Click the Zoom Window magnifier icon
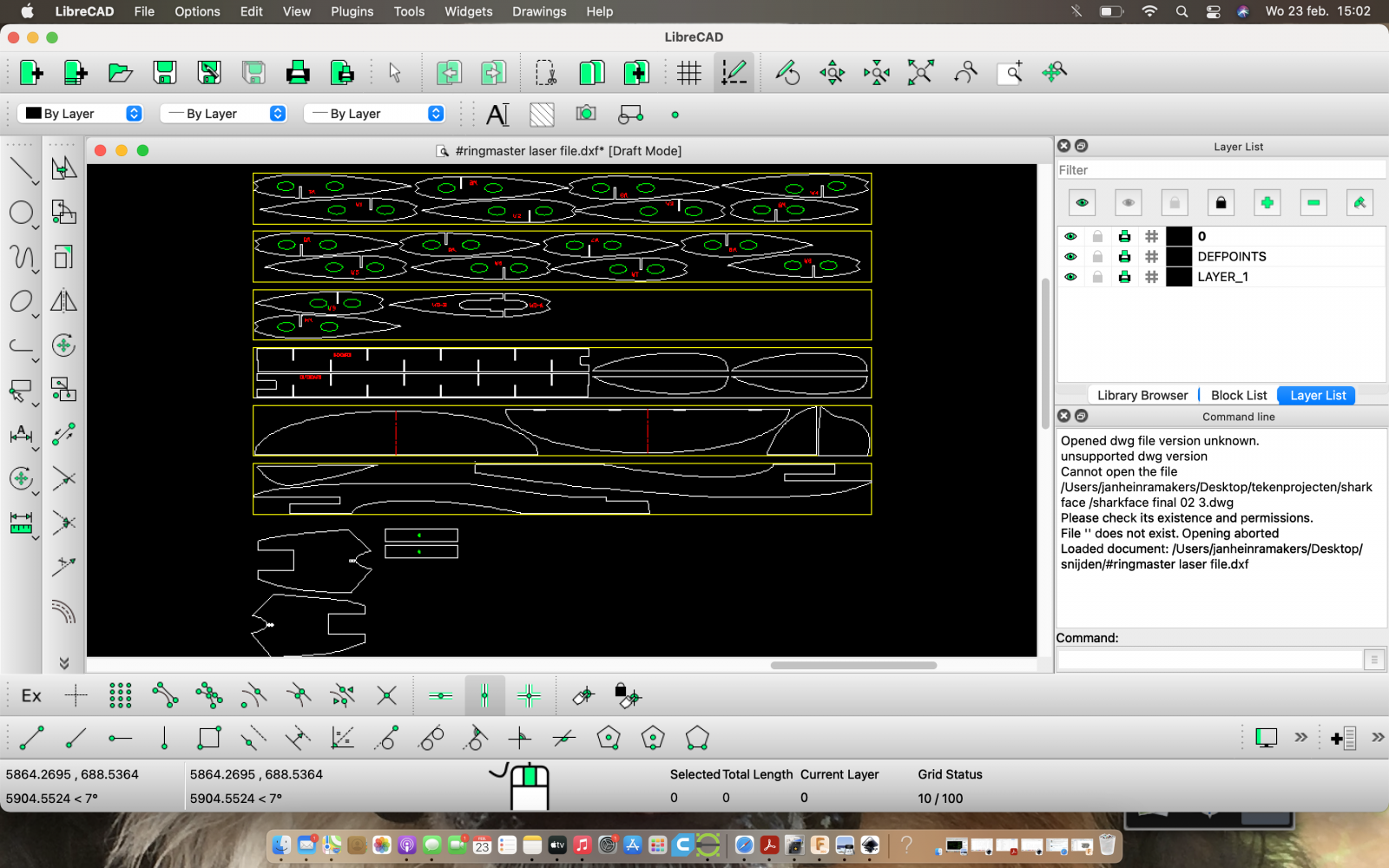This screenshot has height=868, width=1389. (x=1010, y=72)
